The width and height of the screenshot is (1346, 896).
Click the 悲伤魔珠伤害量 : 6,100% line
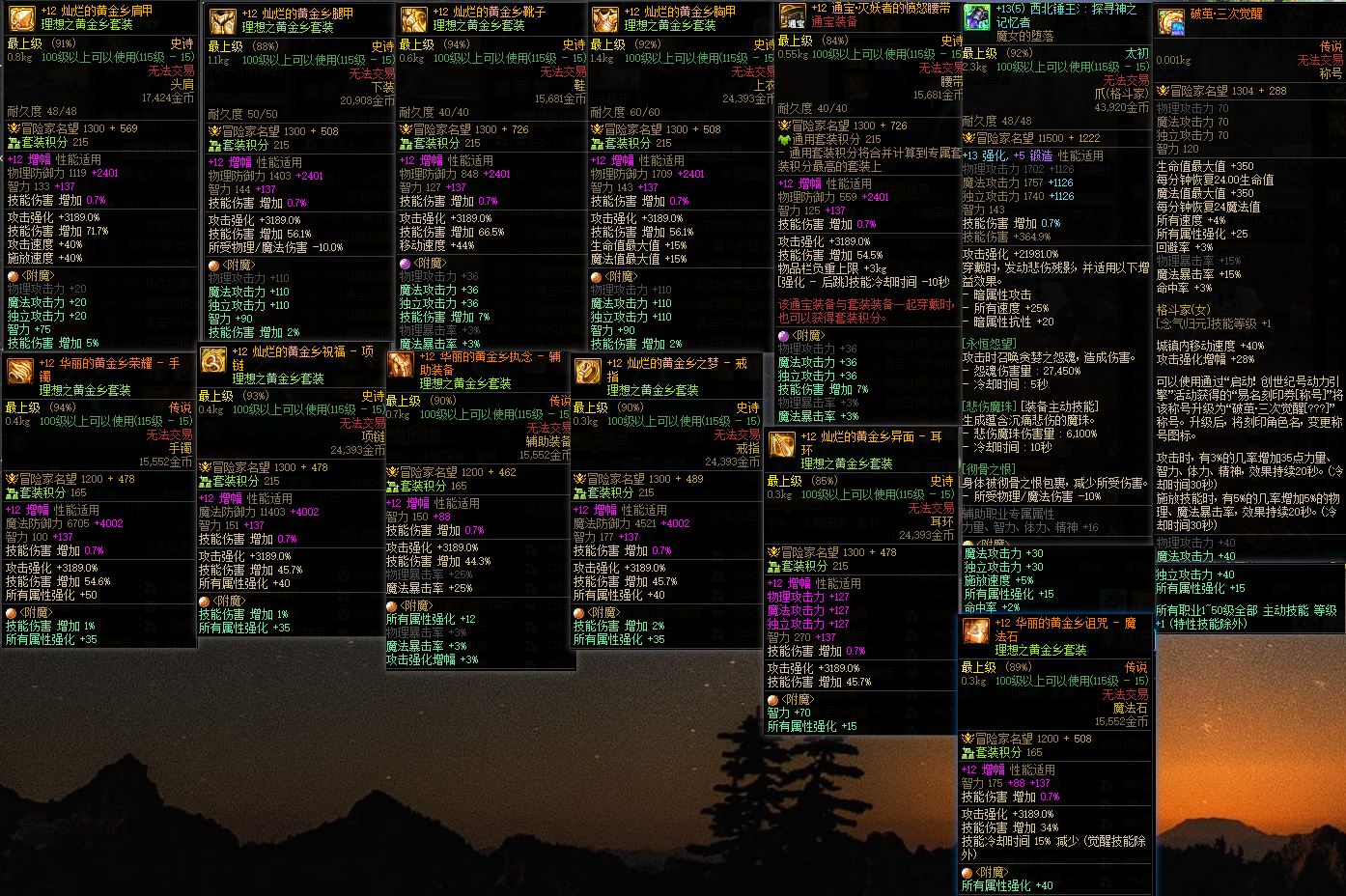(x=1029, y=434)
